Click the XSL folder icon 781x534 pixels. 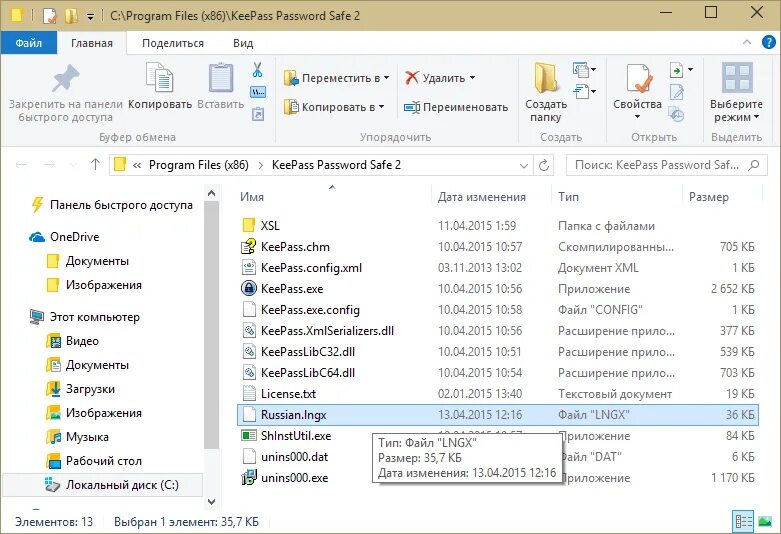click(249, 225)
